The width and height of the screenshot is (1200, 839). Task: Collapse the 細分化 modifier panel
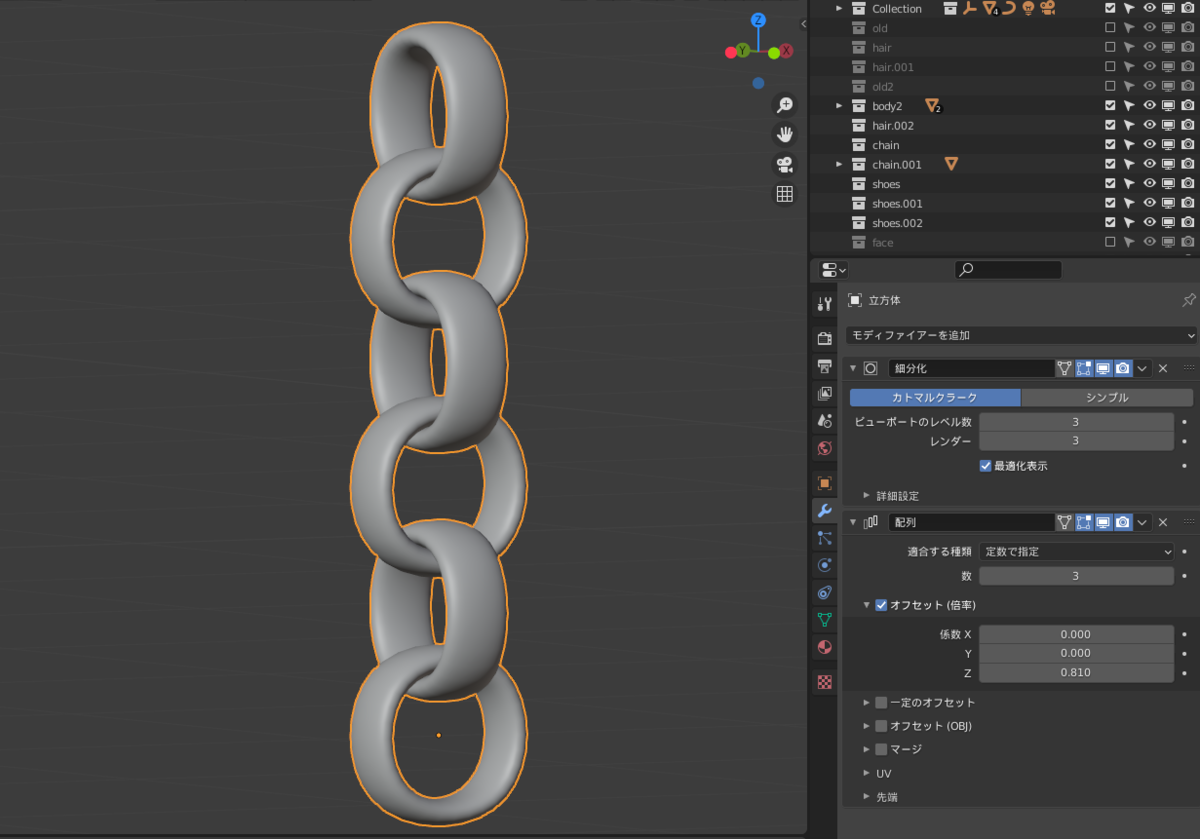(853, 368)
